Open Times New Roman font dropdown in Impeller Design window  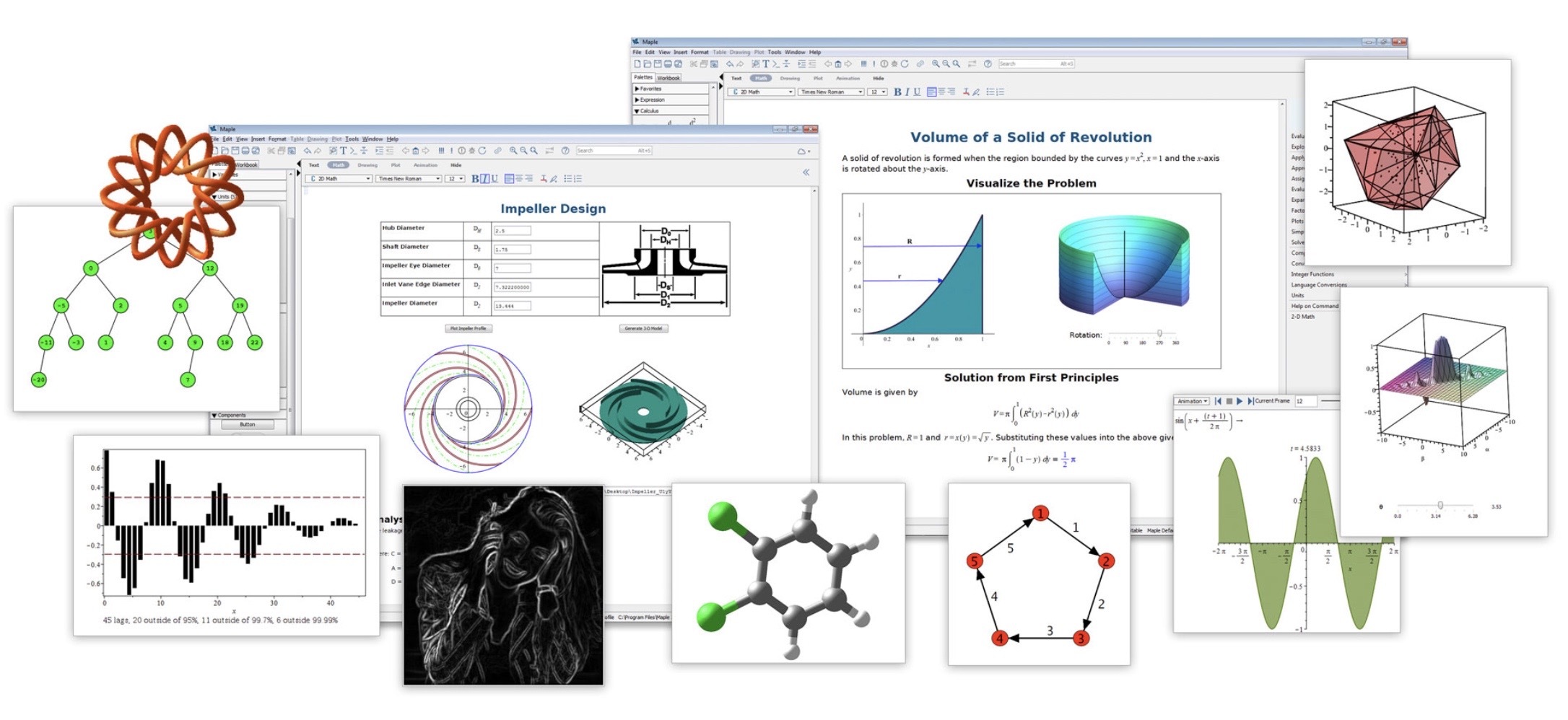(409, 179)
